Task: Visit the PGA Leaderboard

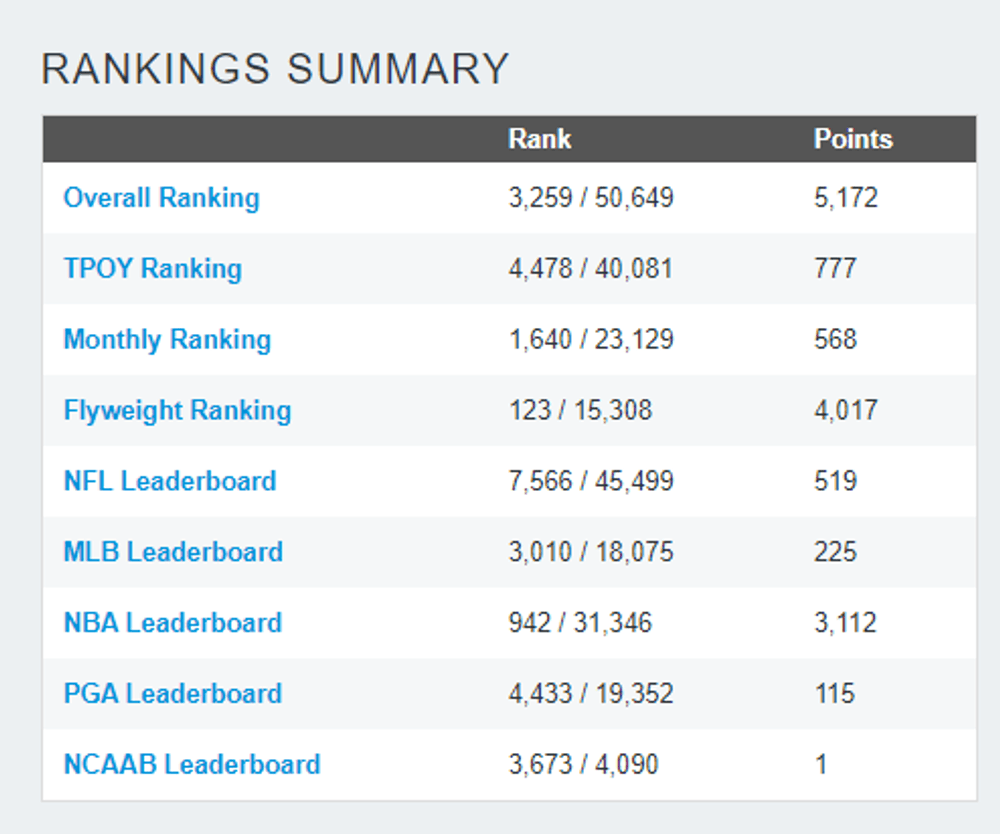Action: 172,694
